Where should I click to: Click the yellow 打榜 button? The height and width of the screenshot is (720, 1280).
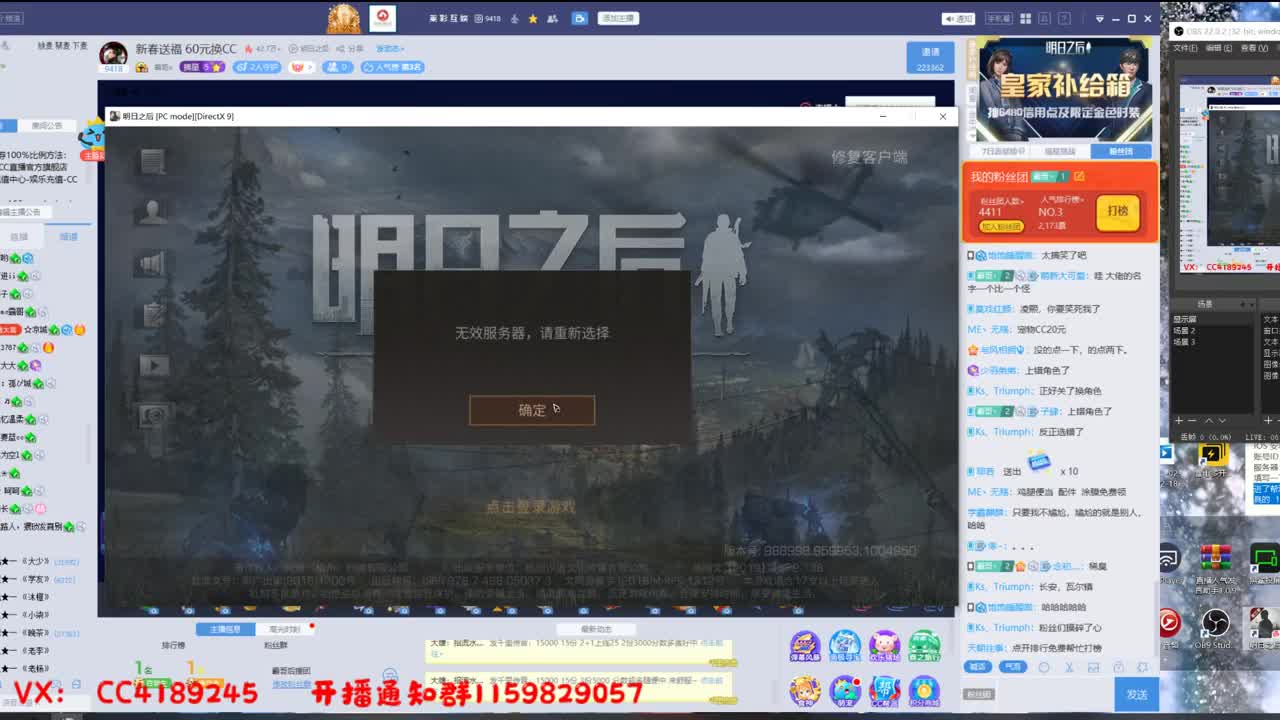point(1117,211)
